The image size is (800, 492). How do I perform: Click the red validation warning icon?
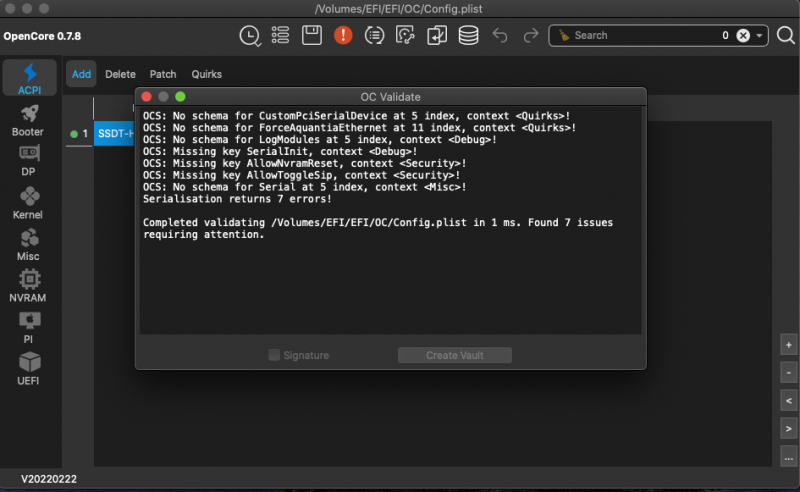343,35
